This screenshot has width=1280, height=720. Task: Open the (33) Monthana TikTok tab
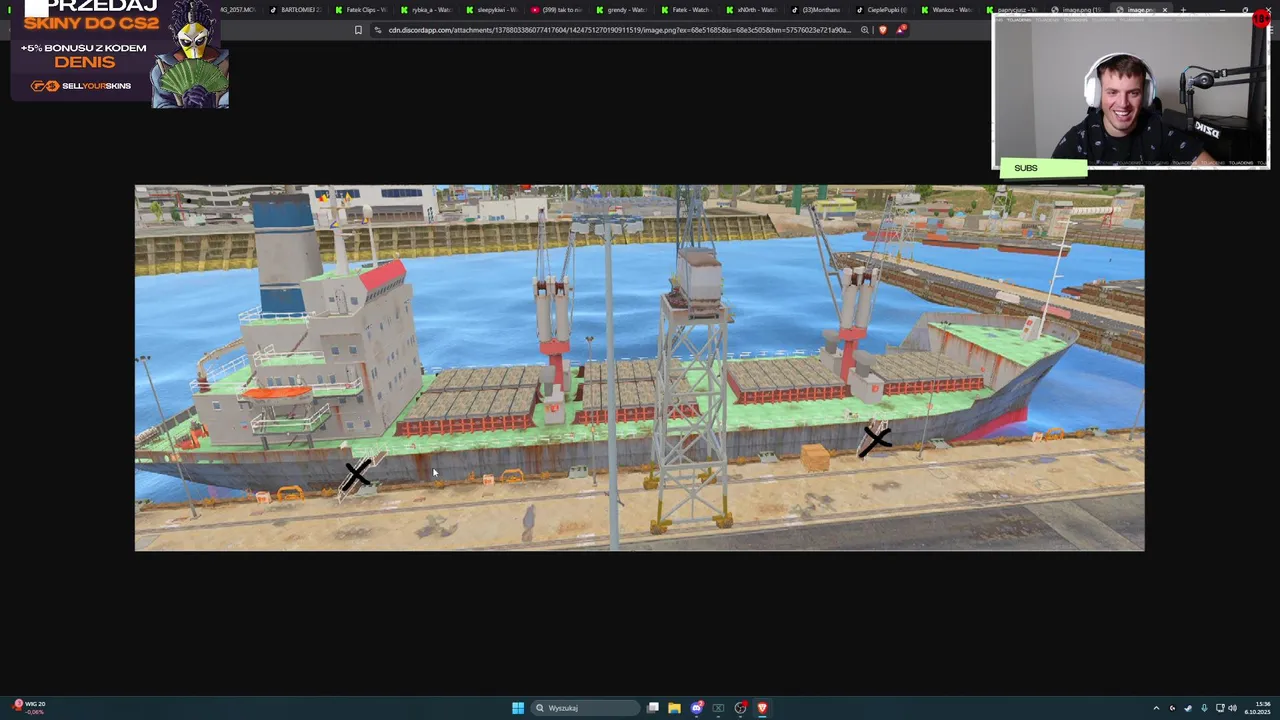click(x=816, y=10)
